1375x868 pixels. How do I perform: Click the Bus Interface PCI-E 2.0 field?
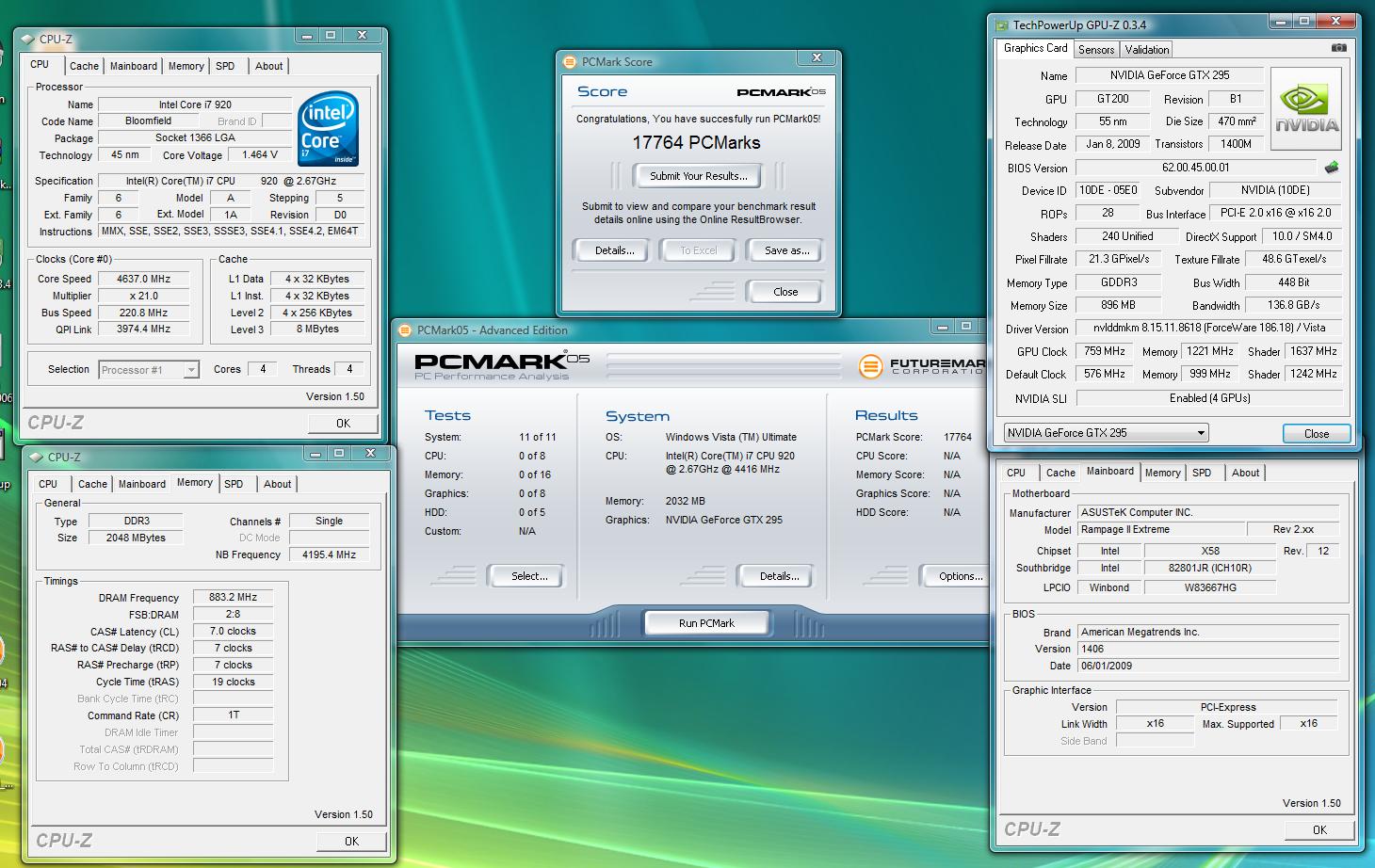[x=1277, y=213]
